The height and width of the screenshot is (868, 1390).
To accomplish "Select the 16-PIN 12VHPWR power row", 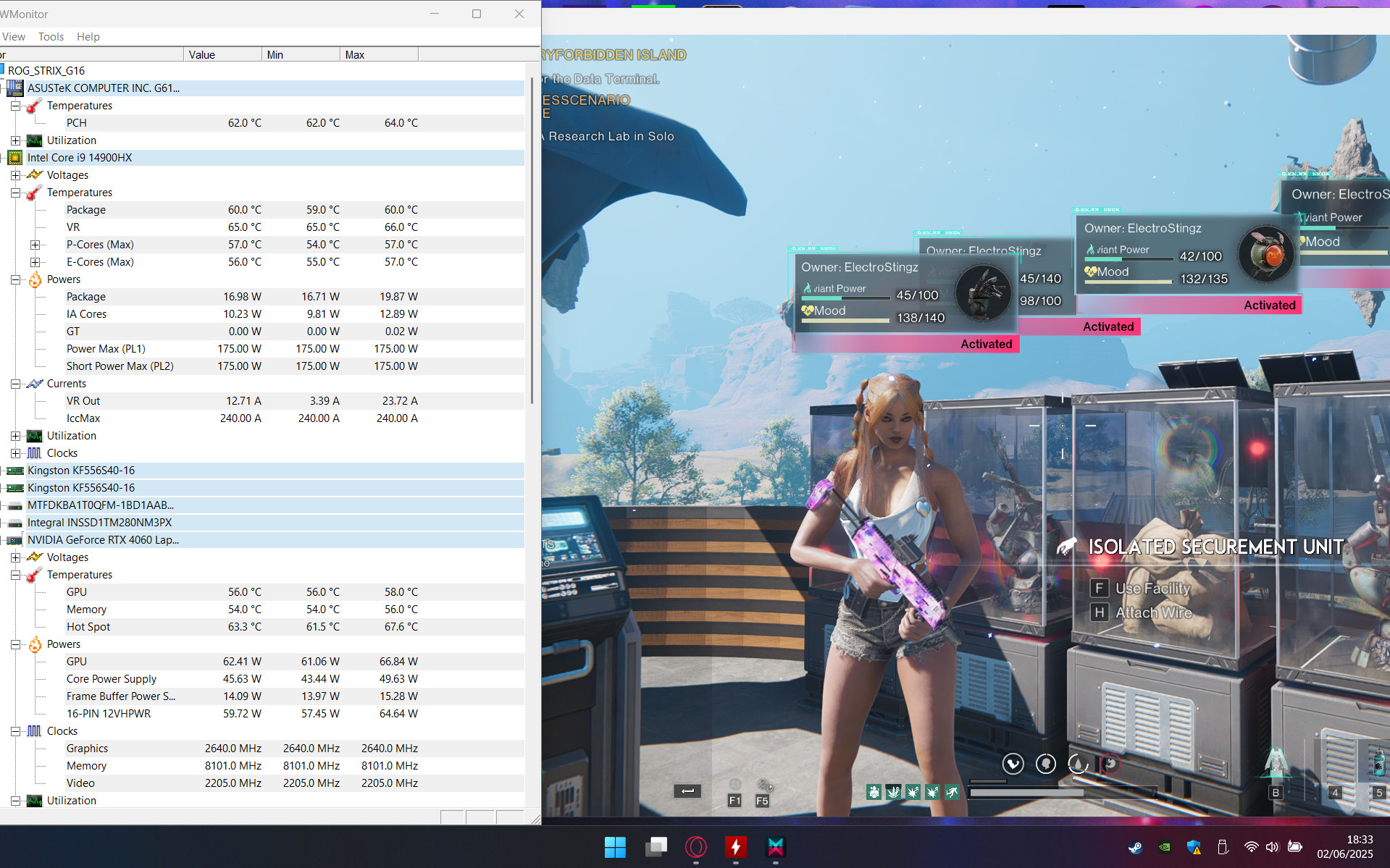I will point(262,714).
